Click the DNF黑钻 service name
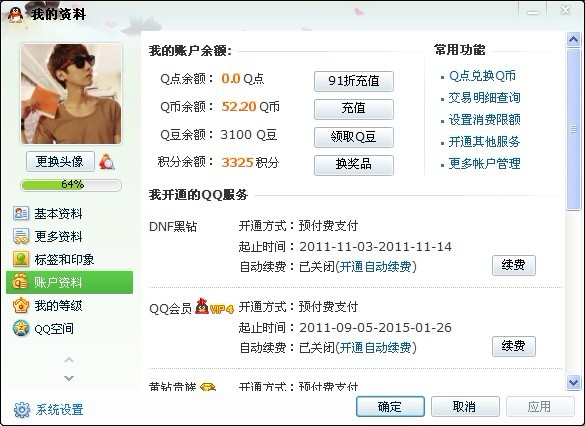The height and width of the screenshot is (426, 585). click(x=173, y=226)
